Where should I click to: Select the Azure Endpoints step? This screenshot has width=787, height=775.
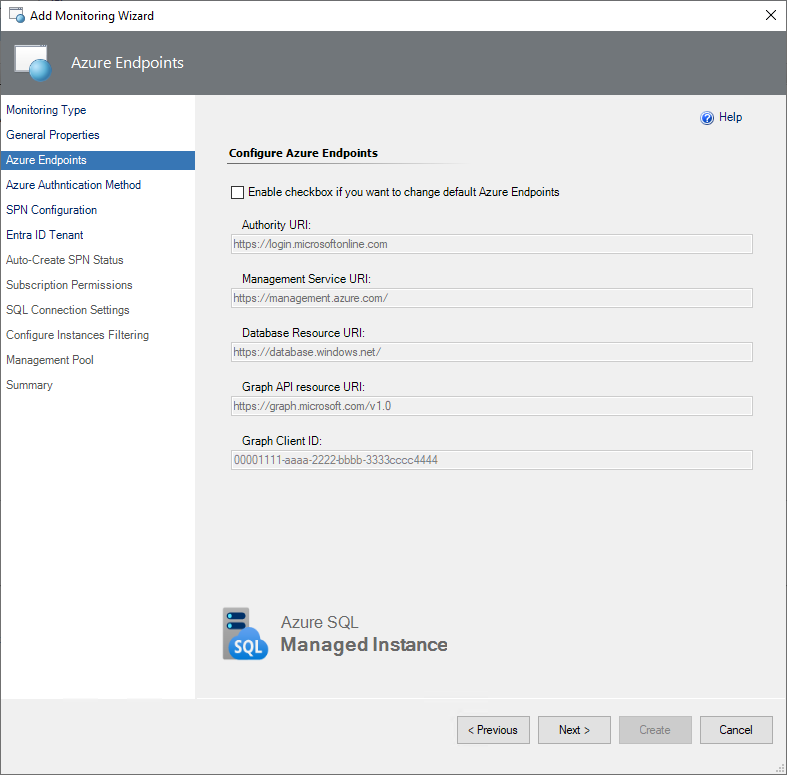point(98,160)
